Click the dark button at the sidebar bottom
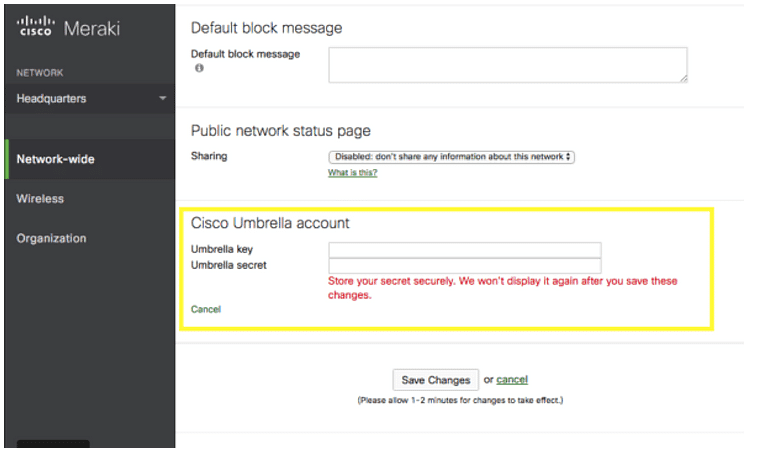Viewport: 760px width, 453px height. 53,445
